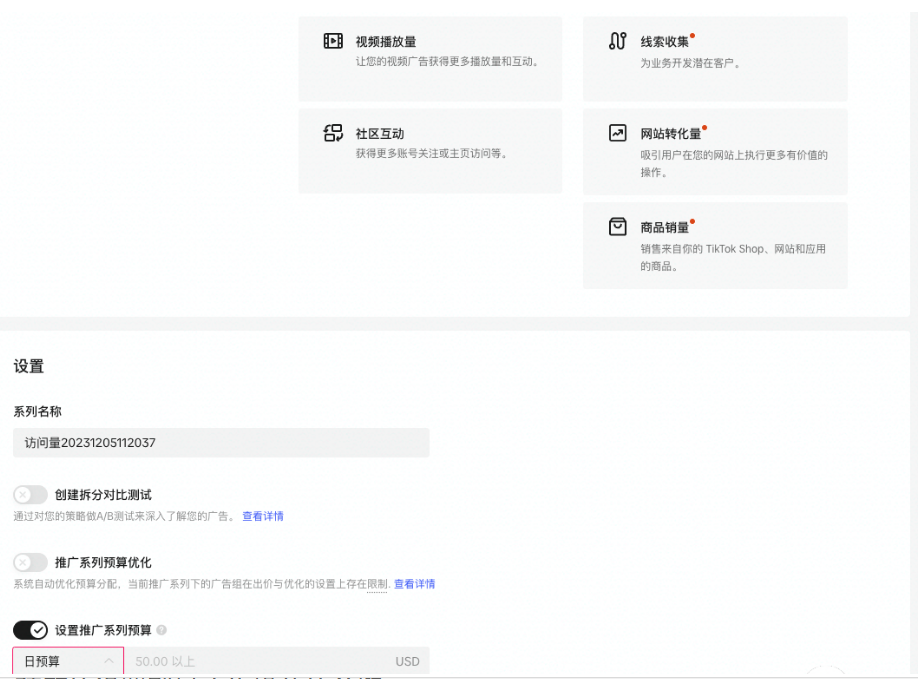This screenshot has width=918, height=679.
Task: Click the 设置推广系列预算 label text
Action: 103,630
